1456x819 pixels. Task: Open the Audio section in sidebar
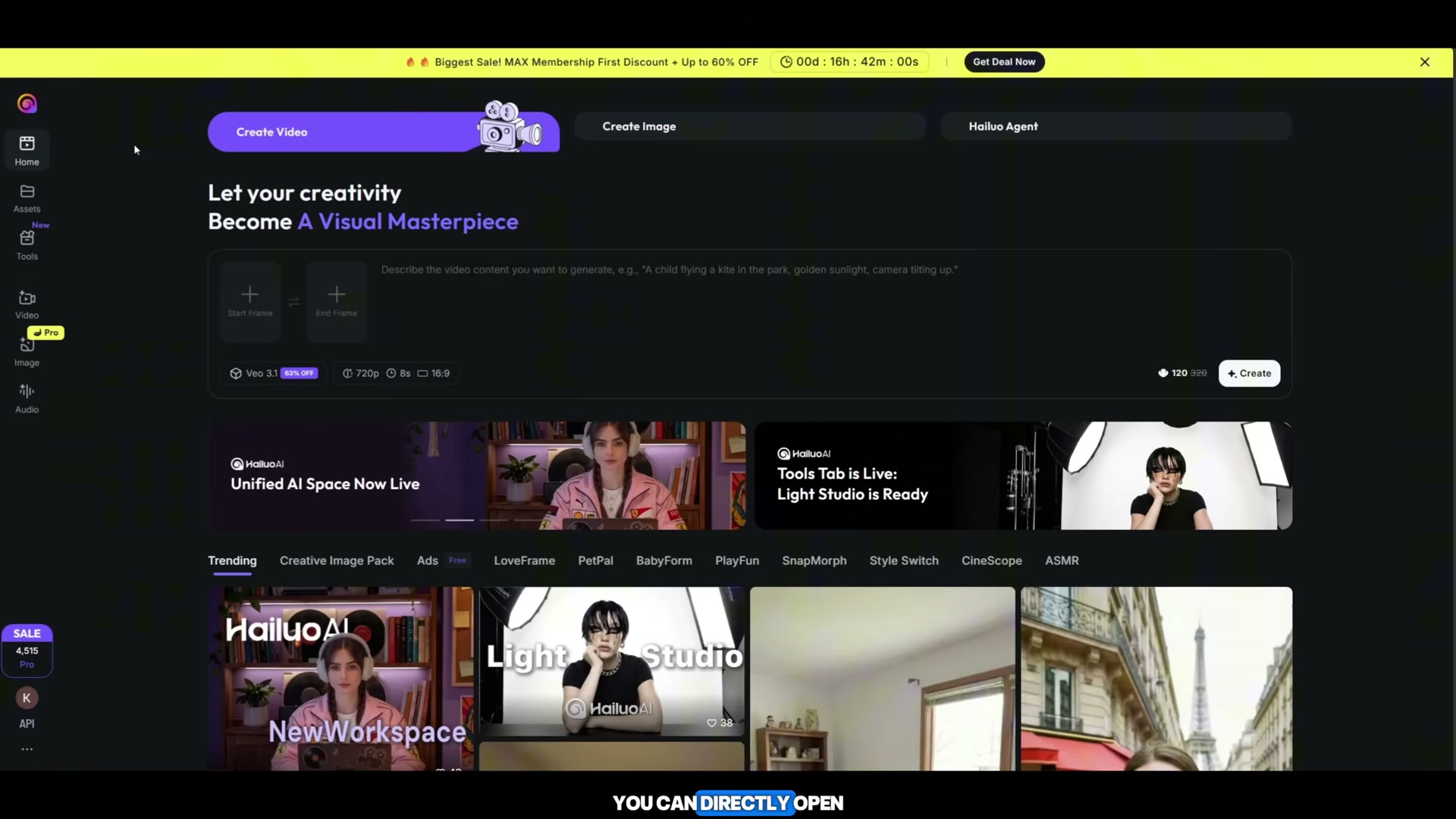tap(27, 399)
